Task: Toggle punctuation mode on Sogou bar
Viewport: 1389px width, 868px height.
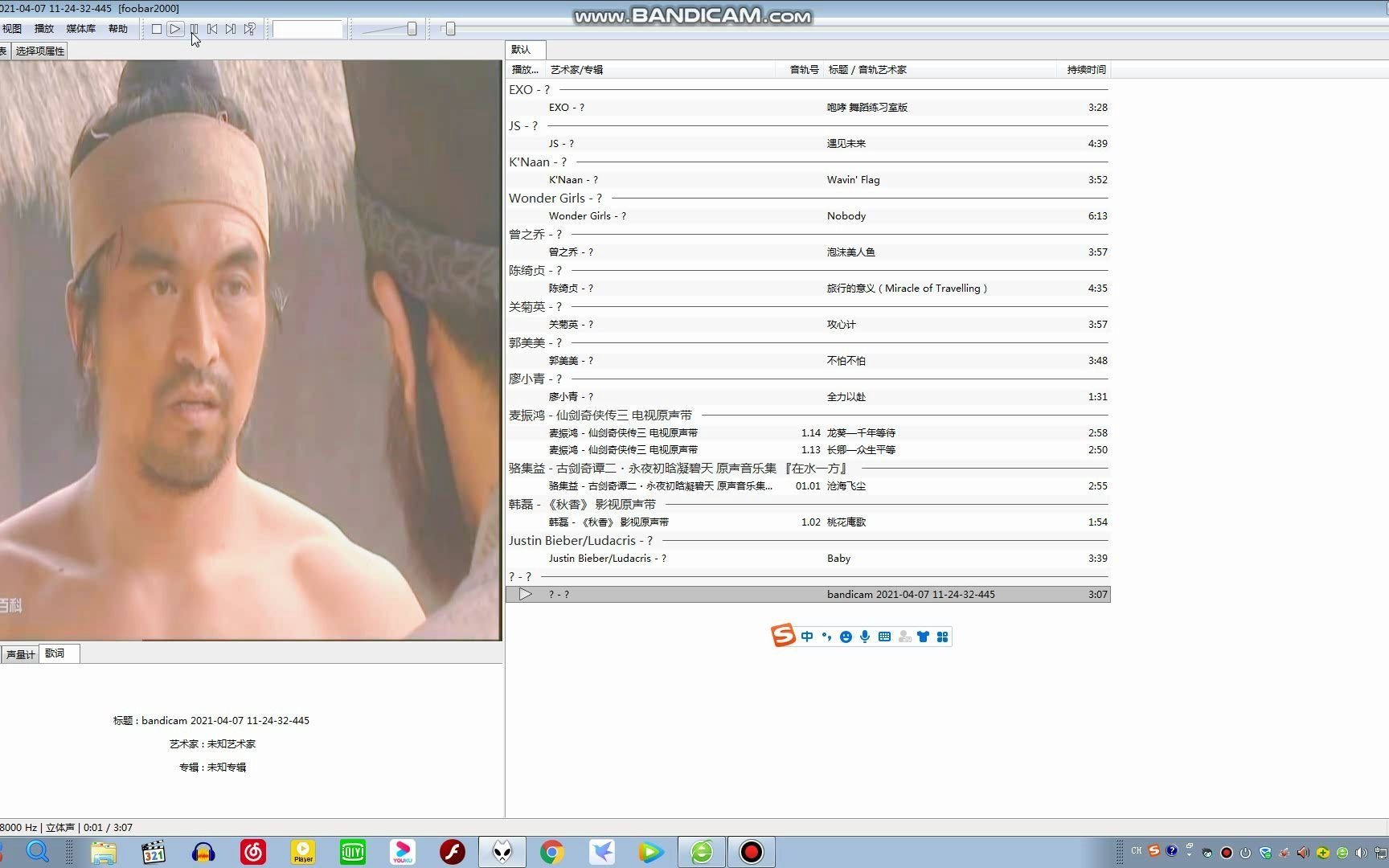Action: [826, 637]
